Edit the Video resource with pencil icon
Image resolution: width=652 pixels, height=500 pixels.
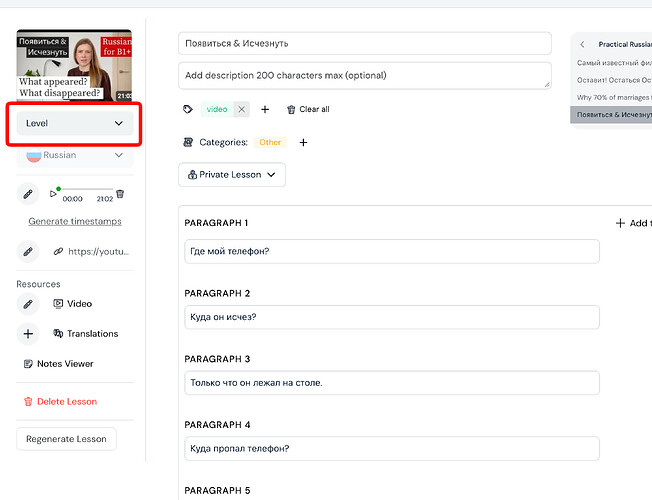29,303
